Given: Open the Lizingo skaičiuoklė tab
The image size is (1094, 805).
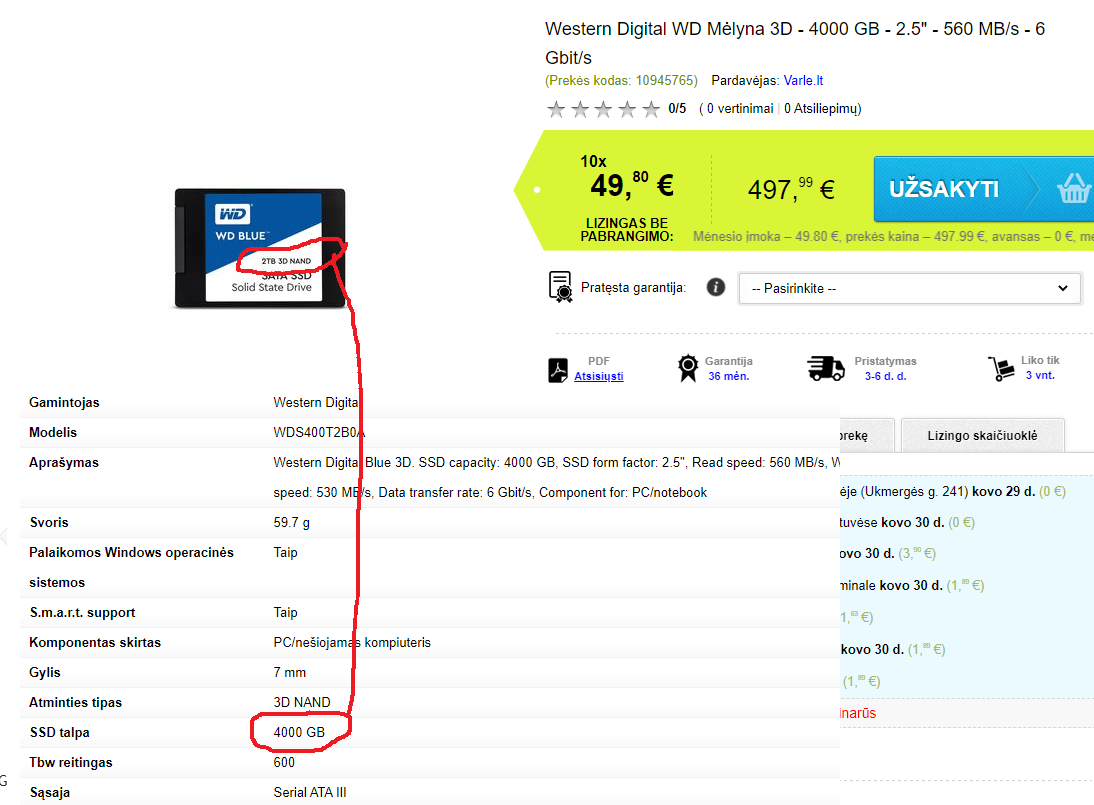Looking at the screenshot, I should click(x=982, y=435).
